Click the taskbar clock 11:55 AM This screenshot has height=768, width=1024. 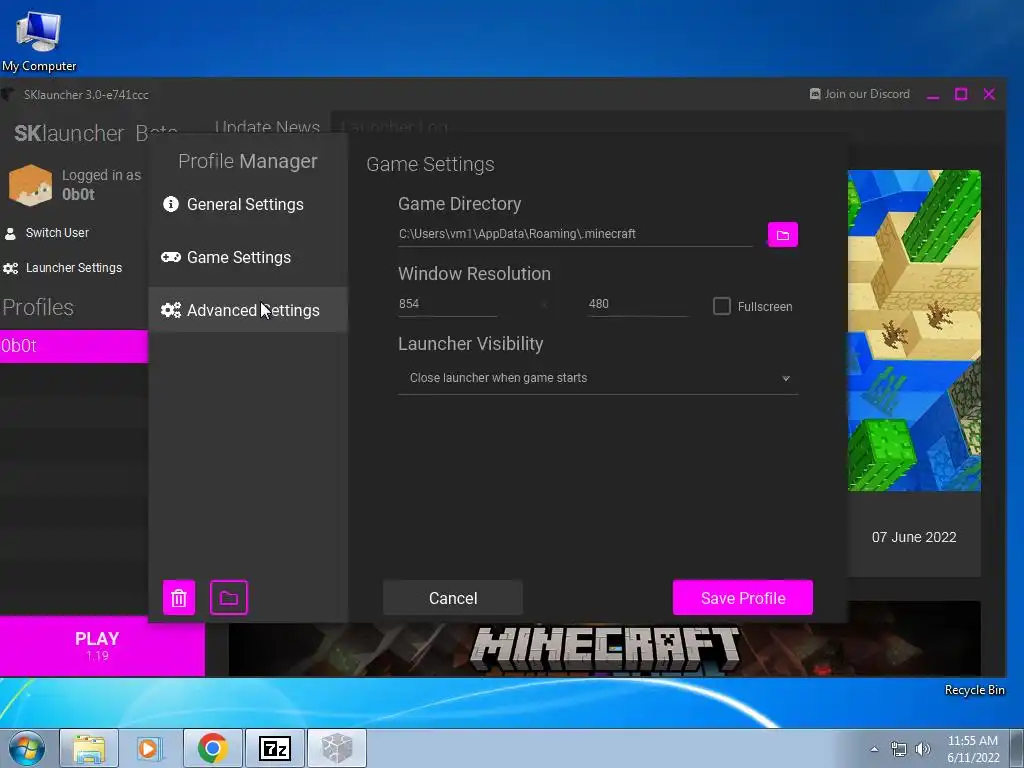coord(973,749)
